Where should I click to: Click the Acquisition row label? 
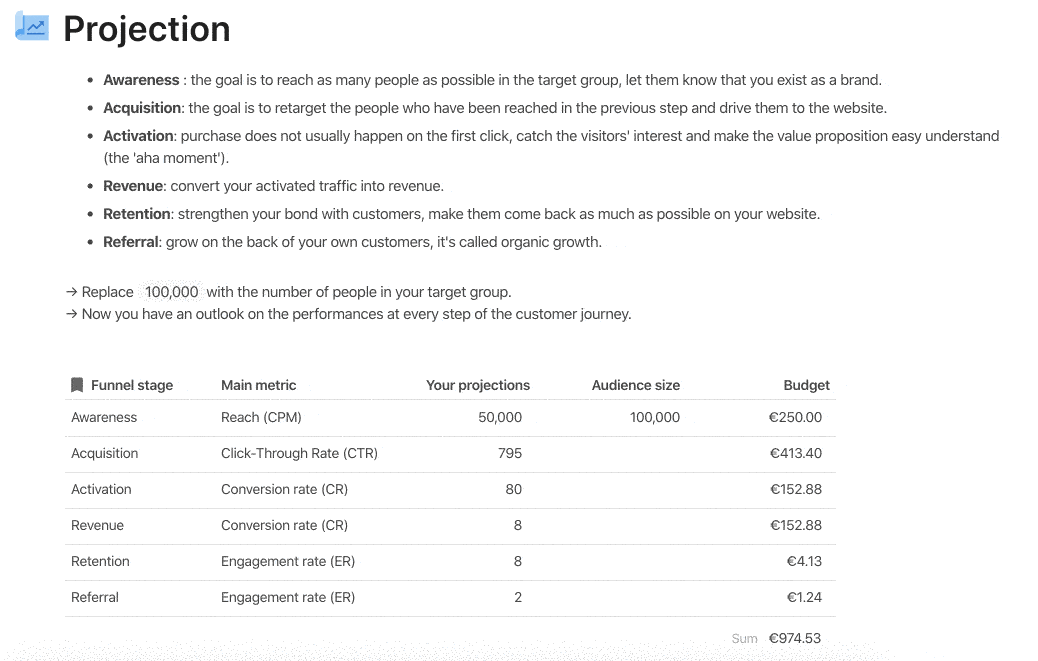[103, 453]
